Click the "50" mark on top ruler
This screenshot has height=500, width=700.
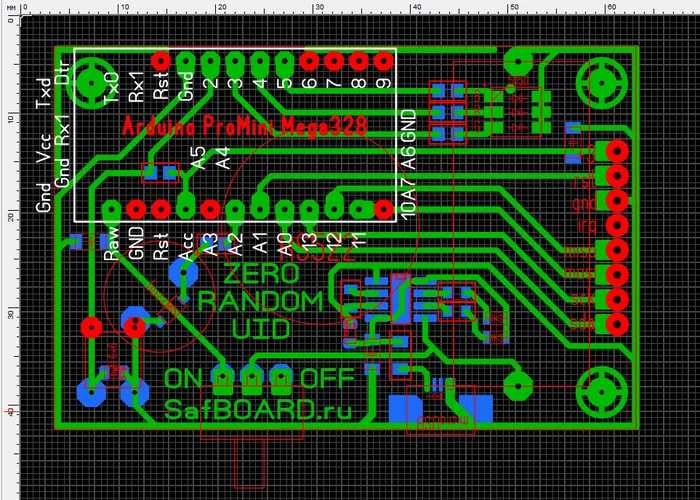pyautogui.click(x=514, y=7)
